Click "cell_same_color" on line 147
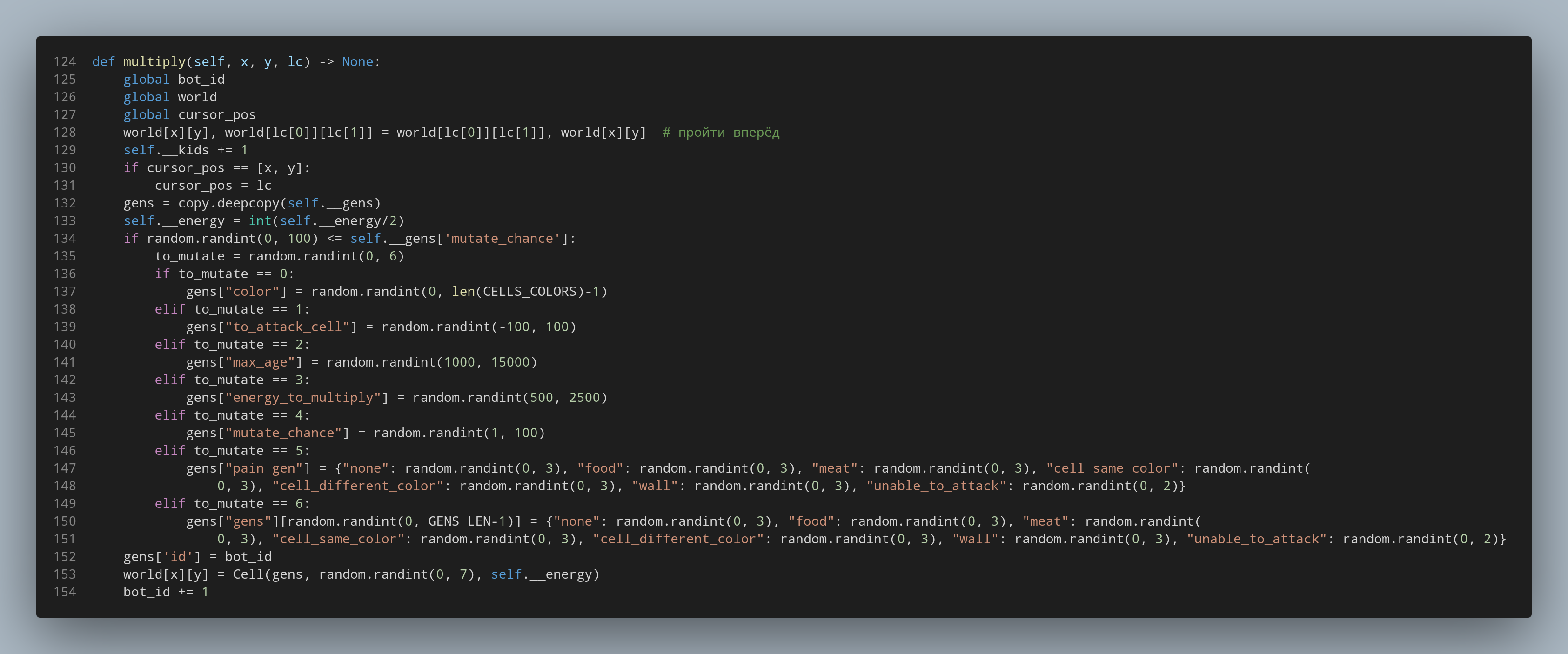 point(1112,468)
